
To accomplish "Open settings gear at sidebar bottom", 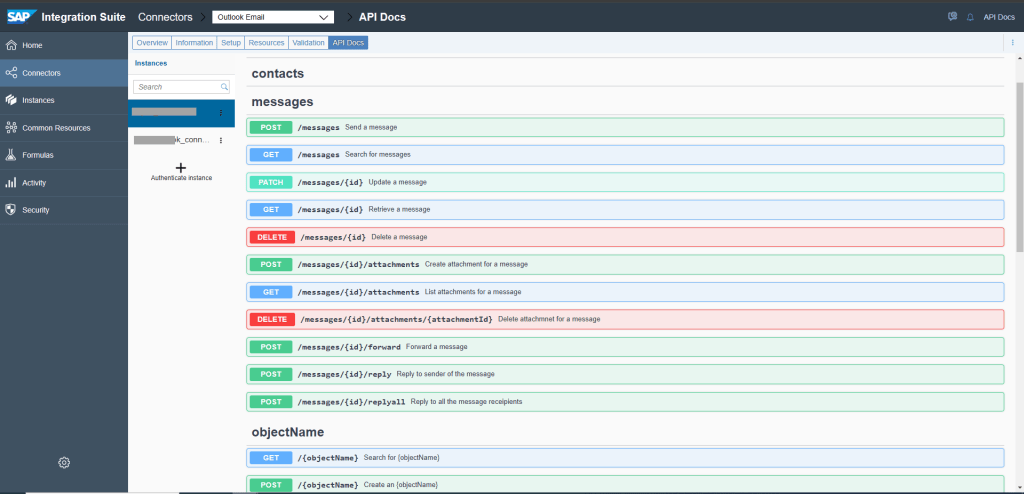I will 64,462.
